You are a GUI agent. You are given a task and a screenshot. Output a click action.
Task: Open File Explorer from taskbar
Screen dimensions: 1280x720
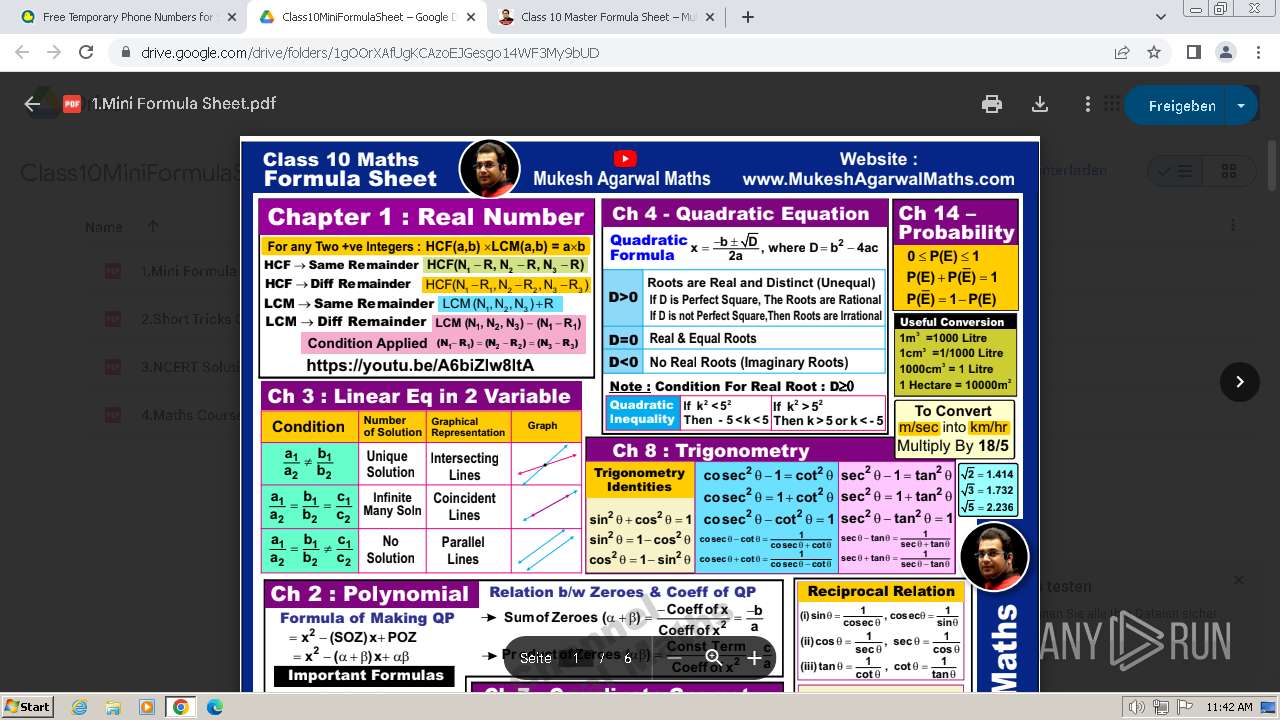click(113, 707)
